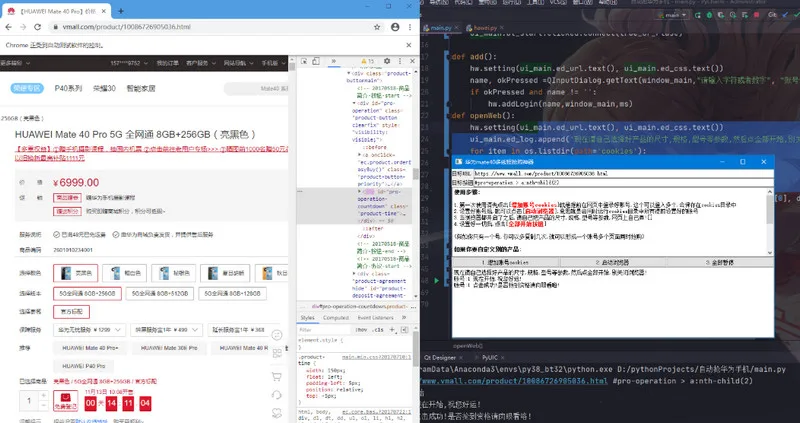Toggle the .cls class editor

coord(378,330)
